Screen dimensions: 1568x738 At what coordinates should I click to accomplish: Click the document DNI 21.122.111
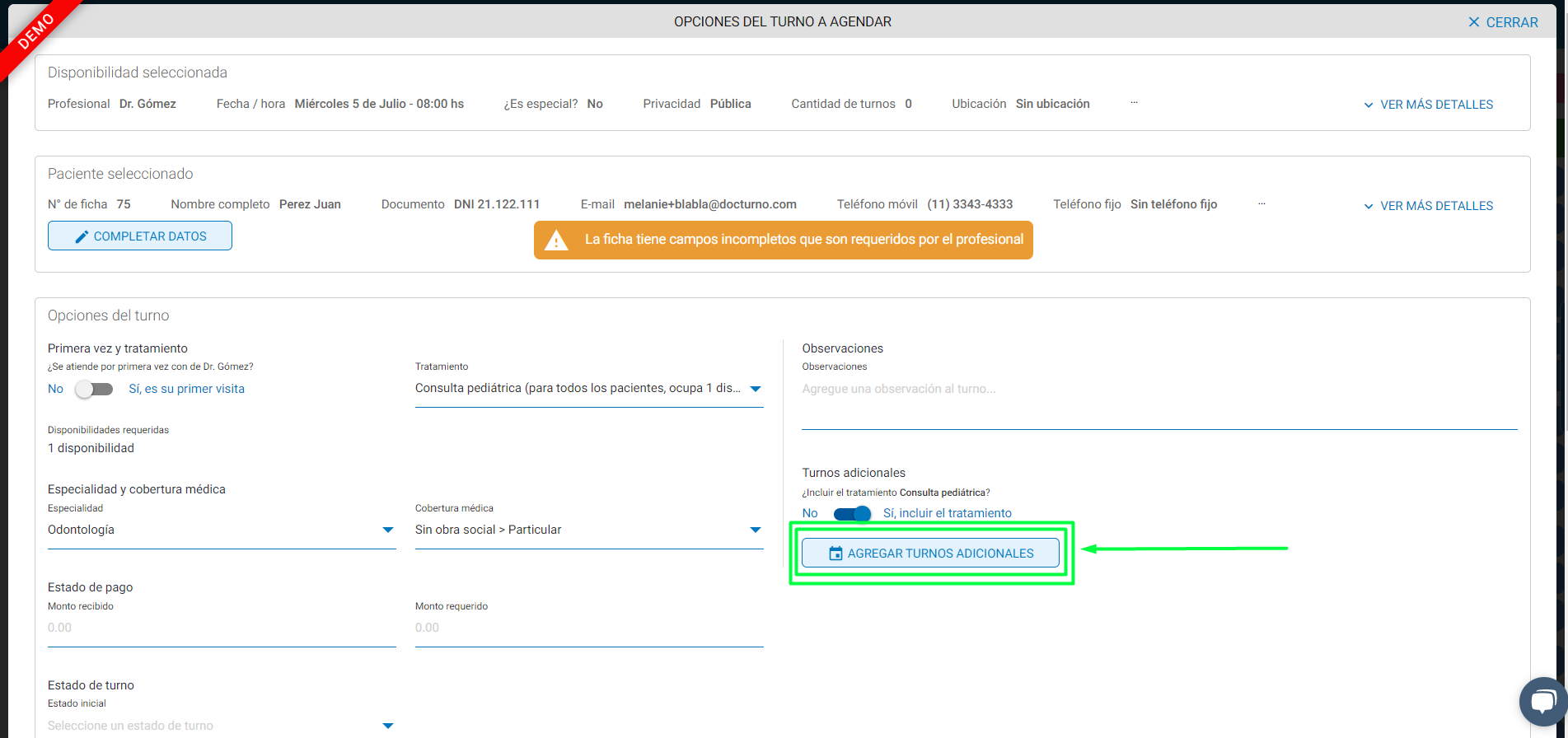pyautogui.click(x=497, y=204)
